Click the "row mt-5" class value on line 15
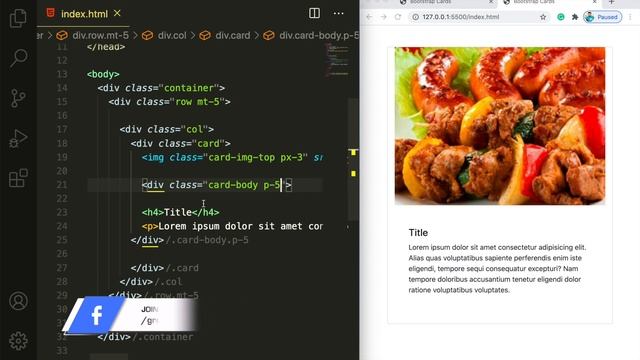 pos(197,102)
